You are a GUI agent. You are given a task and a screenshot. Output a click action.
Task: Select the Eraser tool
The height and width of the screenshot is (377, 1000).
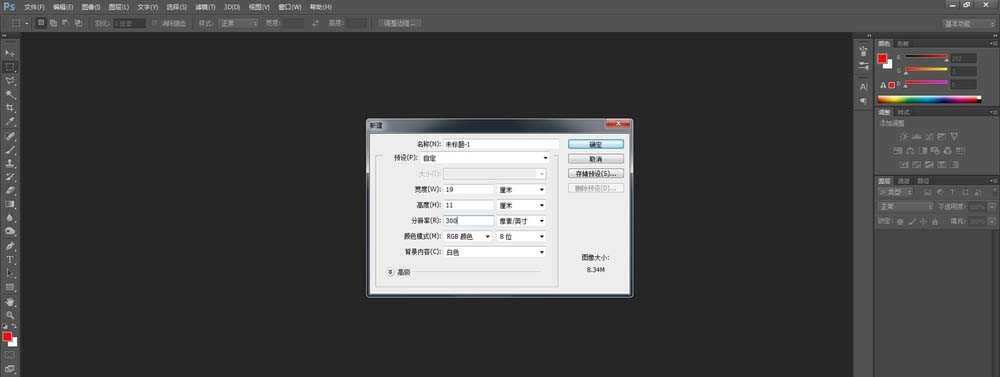pyautogui.click(x=10, y=190)
